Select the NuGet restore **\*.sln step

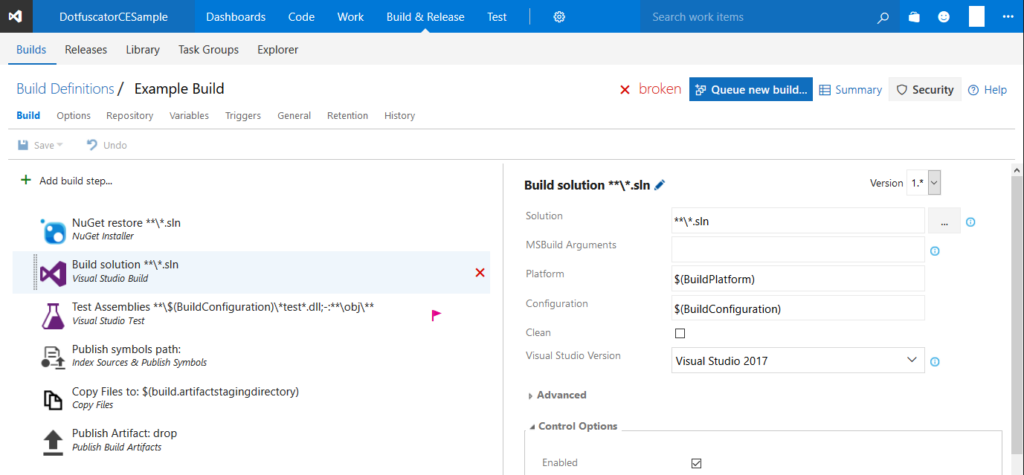[x=251, y=229]
